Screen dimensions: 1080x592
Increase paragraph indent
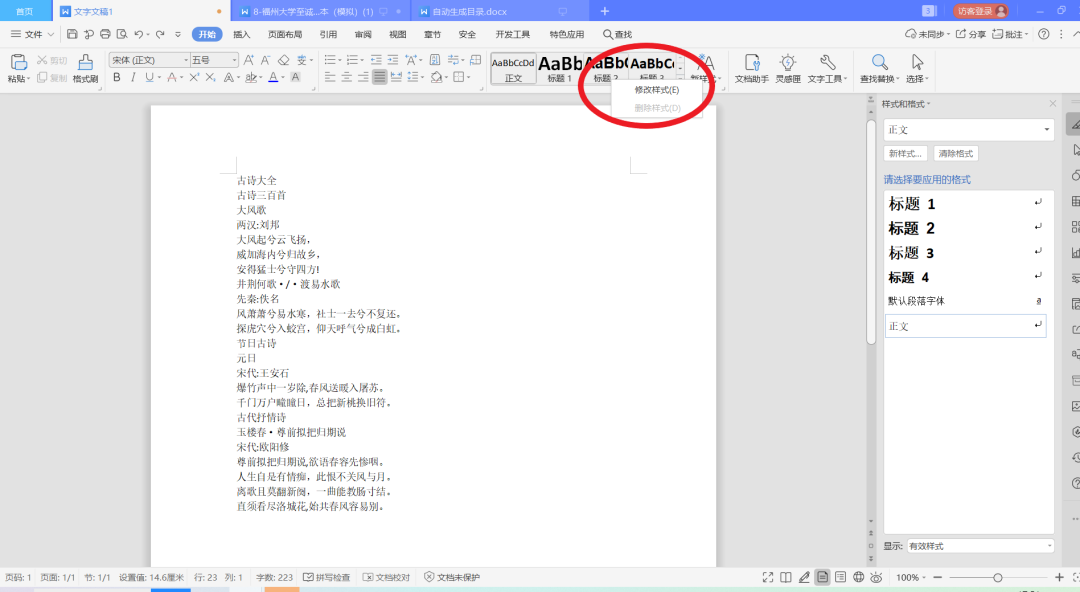pos(393,60)
